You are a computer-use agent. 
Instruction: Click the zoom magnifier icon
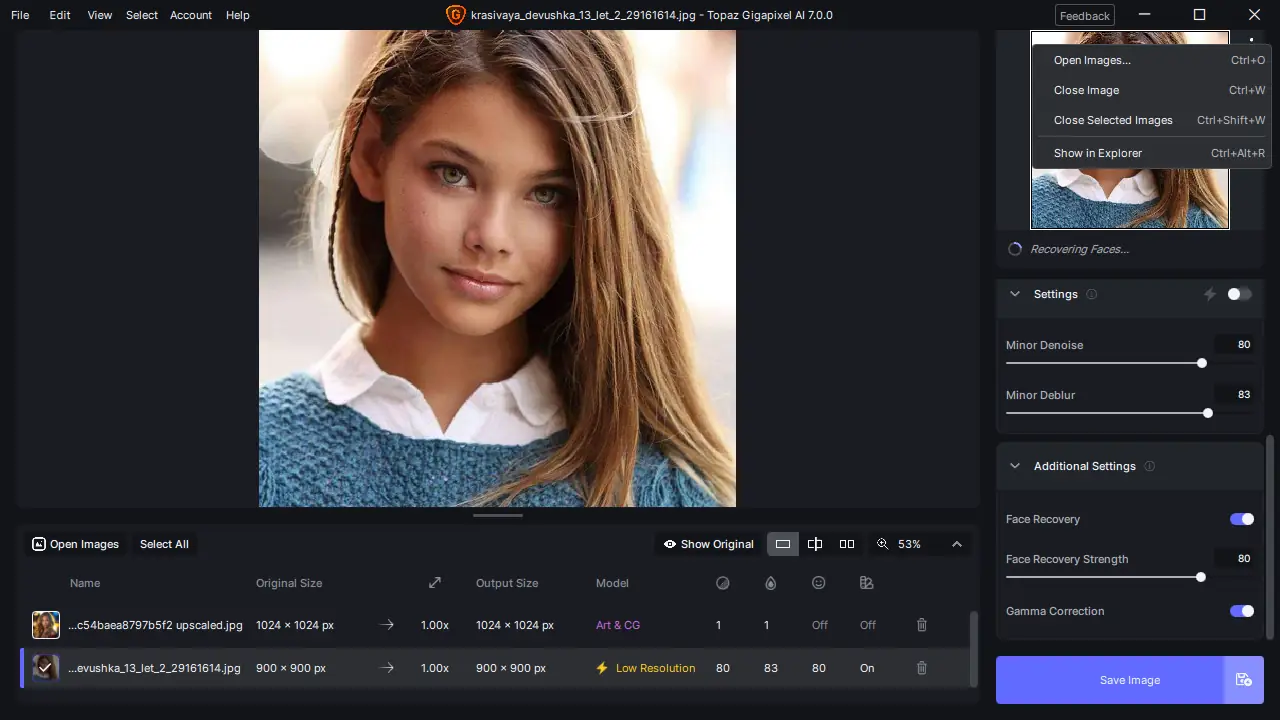click(883, 544)
